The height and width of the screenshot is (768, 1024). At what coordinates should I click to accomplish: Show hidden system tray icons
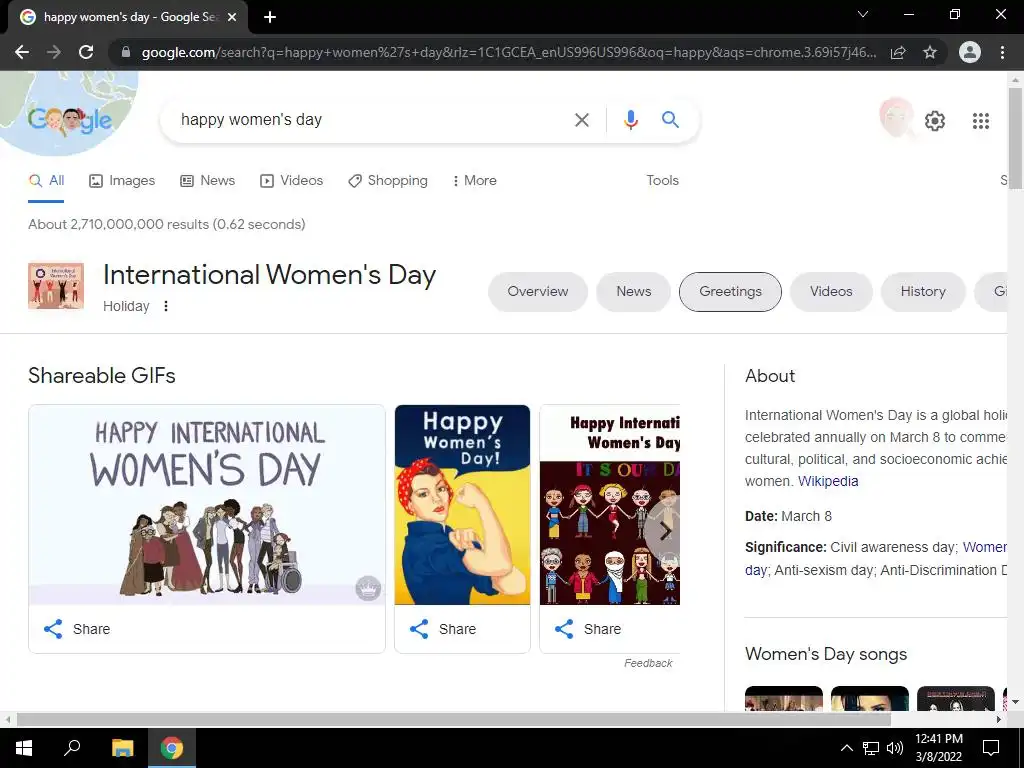pyautogui.click(x=846, y=748)
